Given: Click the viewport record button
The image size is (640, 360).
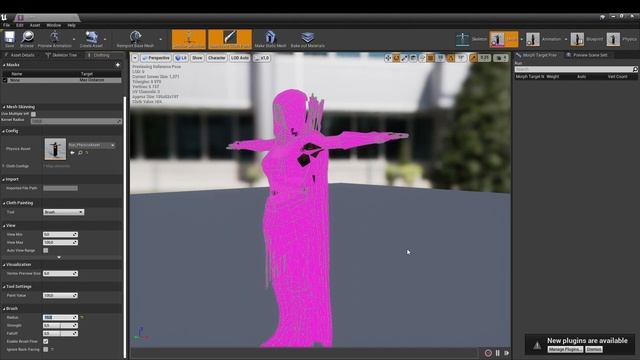Looking at the screenshot, I should point(488,353).
